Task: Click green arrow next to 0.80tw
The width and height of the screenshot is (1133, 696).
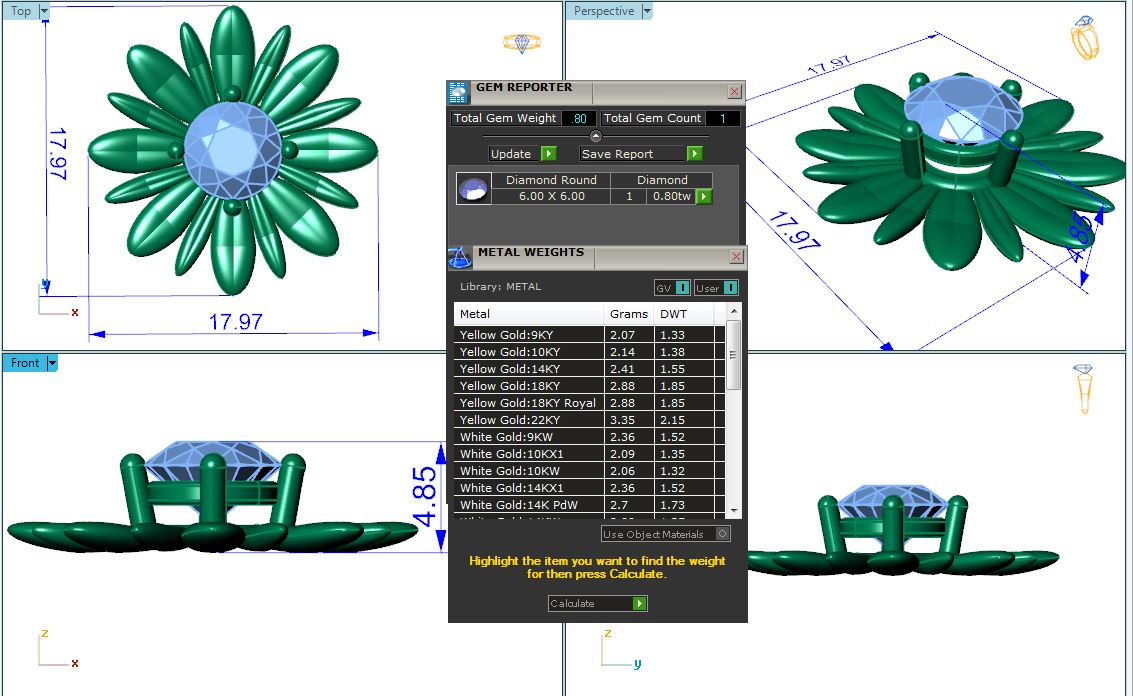Action: coord(704,197)
